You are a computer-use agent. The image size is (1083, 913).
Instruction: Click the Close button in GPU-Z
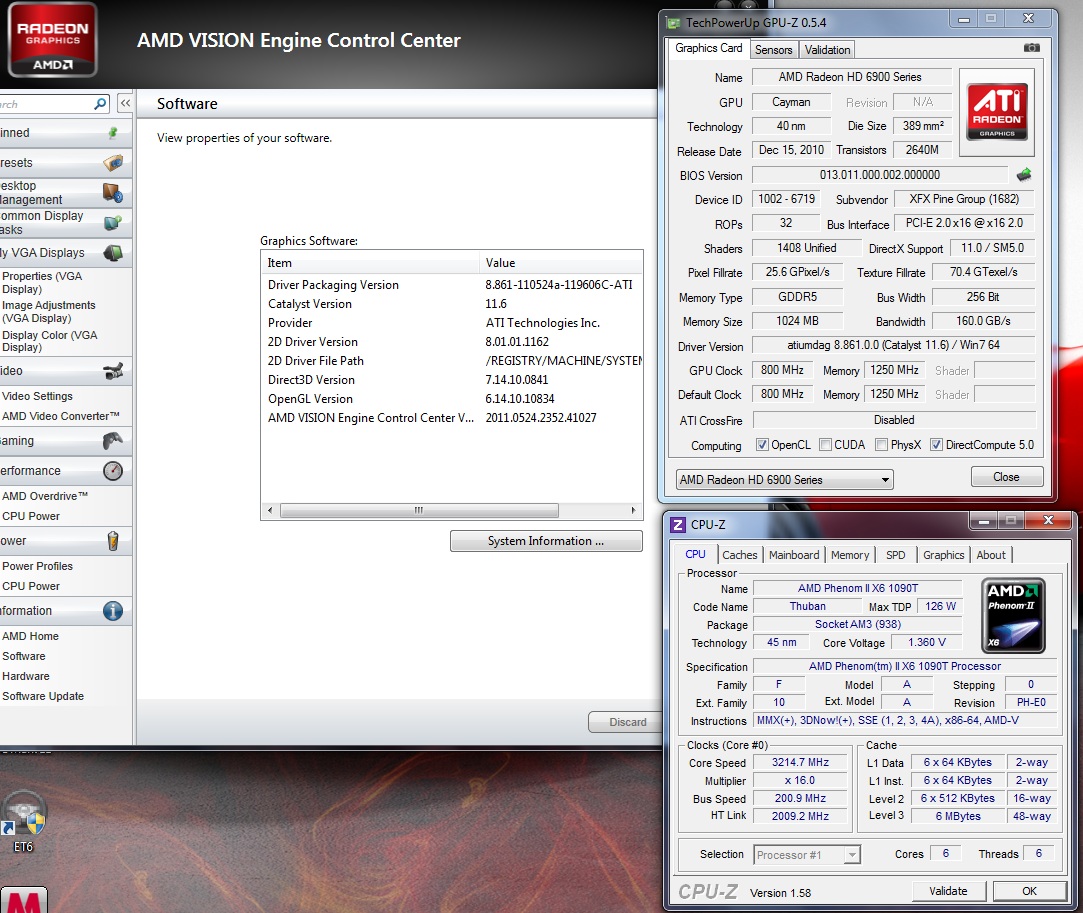point(1006,477)
